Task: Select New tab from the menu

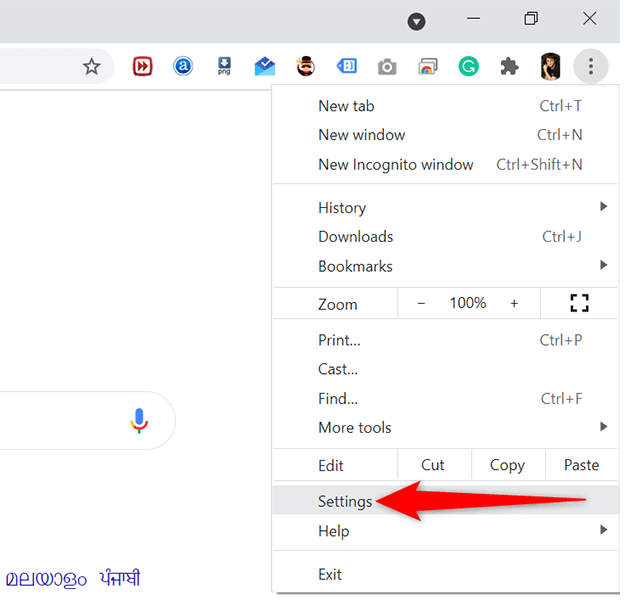Action: (445, 106)
